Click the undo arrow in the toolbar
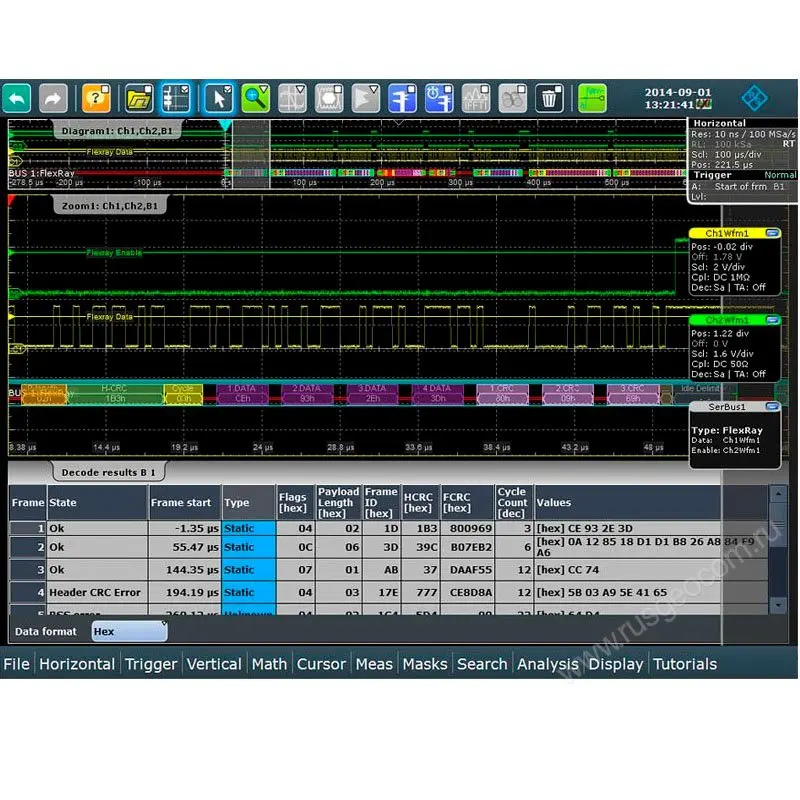Screen dimensions: 800x800 (x=17, y=98)
